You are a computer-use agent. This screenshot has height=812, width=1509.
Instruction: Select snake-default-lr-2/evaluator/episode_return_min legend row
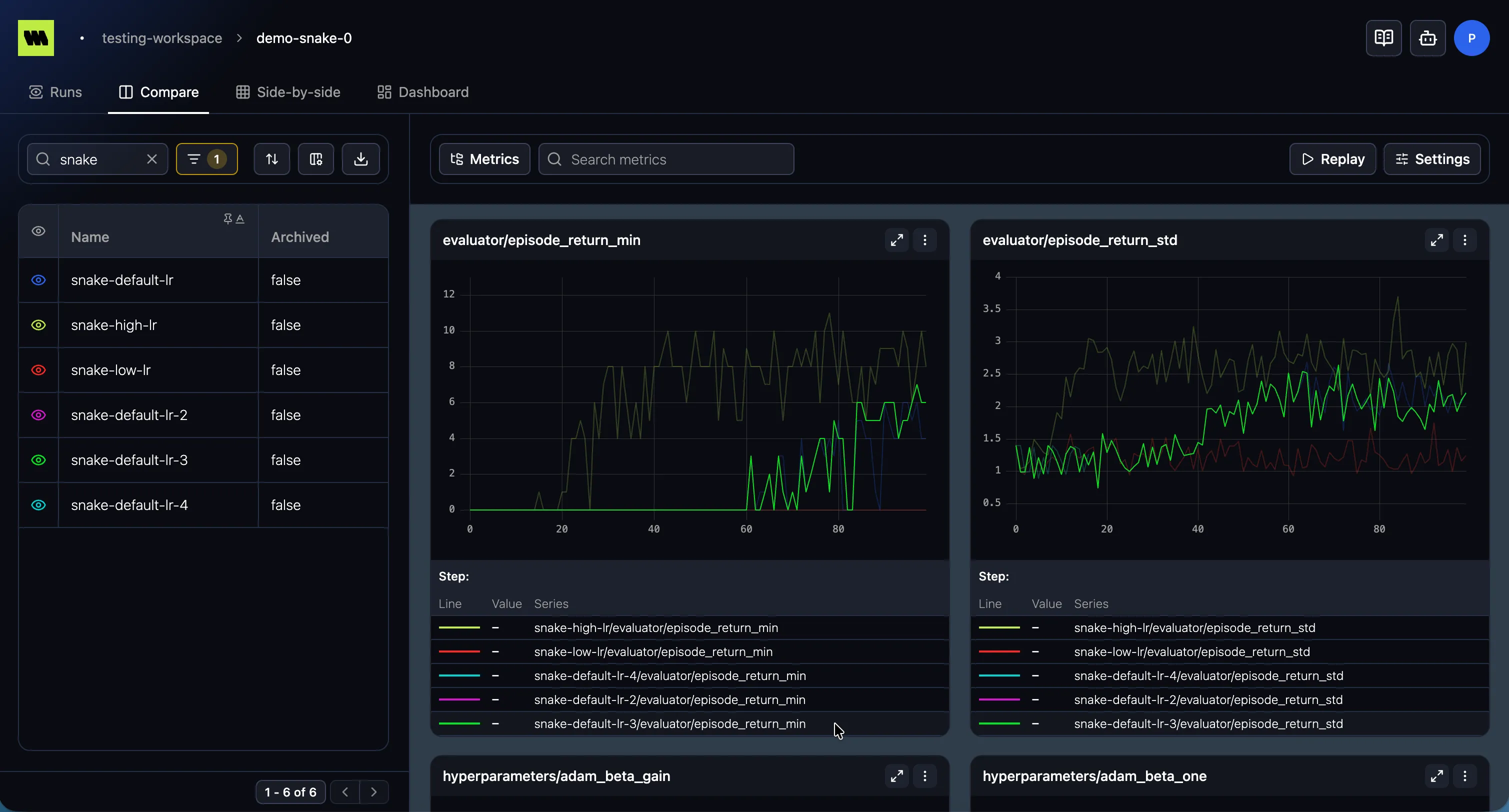[689, 699]
